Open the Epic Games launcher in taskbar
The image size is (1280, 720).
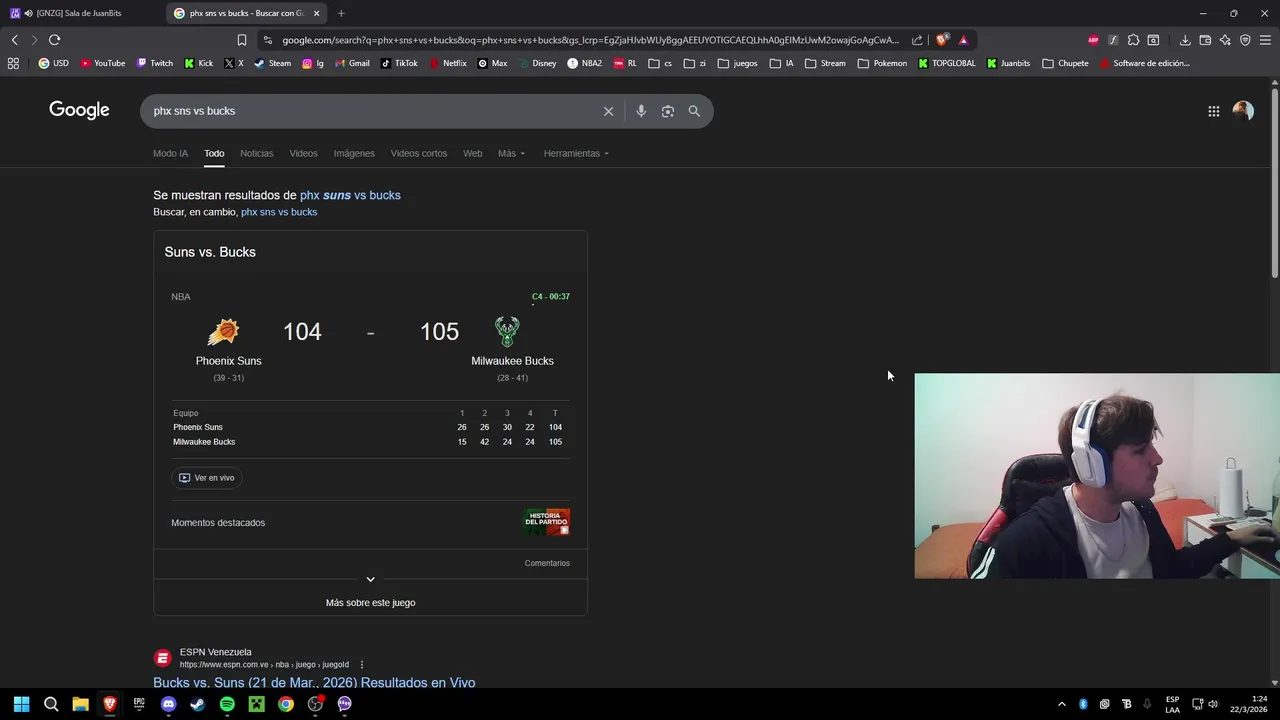139,704
